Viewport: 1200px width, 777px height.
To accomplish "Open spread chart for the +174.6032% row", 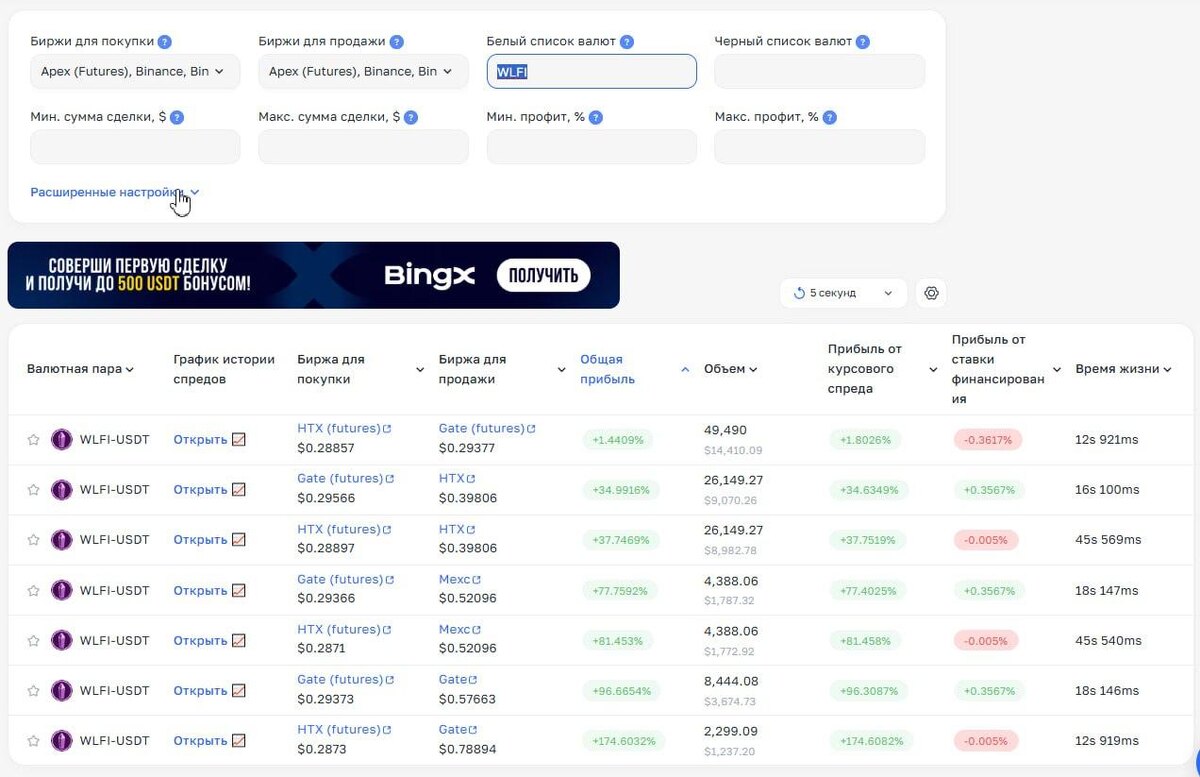I will pos(209,741).
